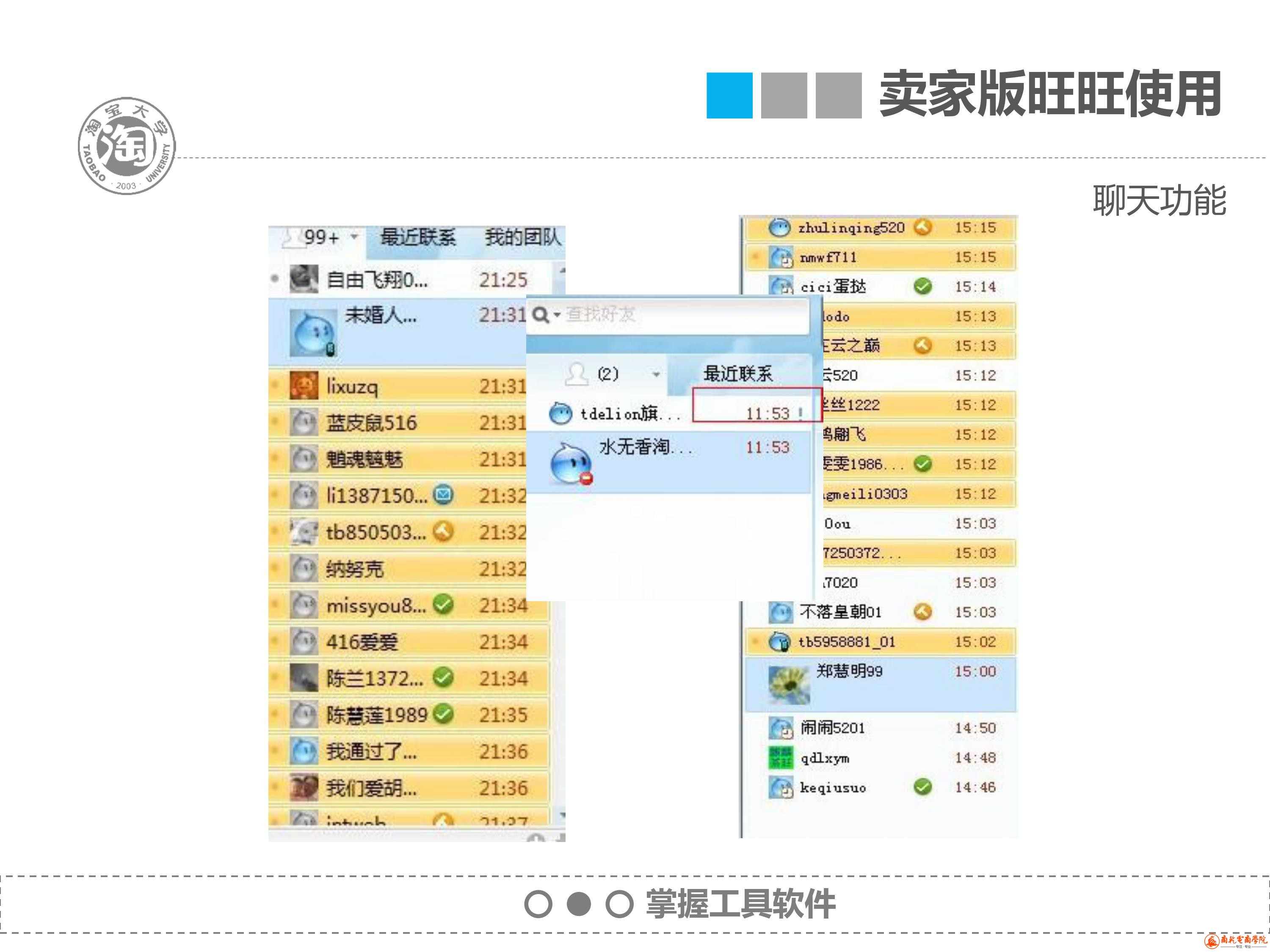The height and width of the screenshot is (952, 1270).
Task: Click the unread alert mark next to 11:53
Action: click(800, 413)
